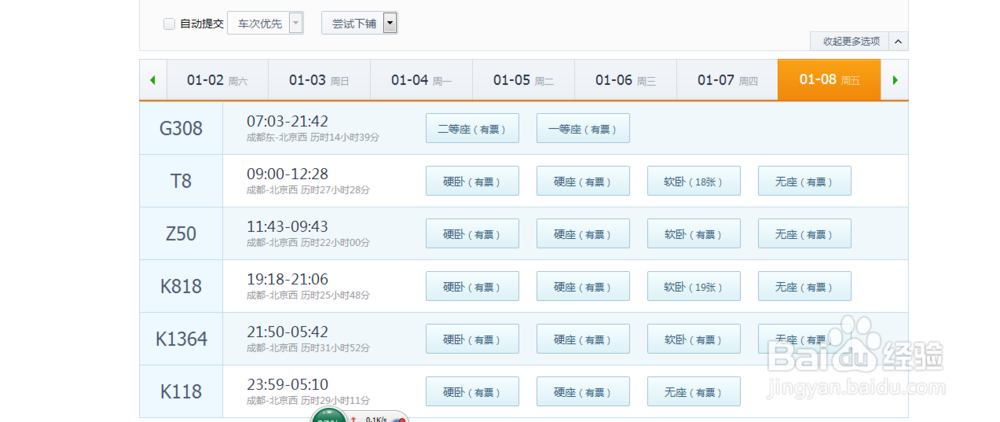Go to later dates with right green arrow
Viewport: 1000px width, 422px height.
click(895, 80)
